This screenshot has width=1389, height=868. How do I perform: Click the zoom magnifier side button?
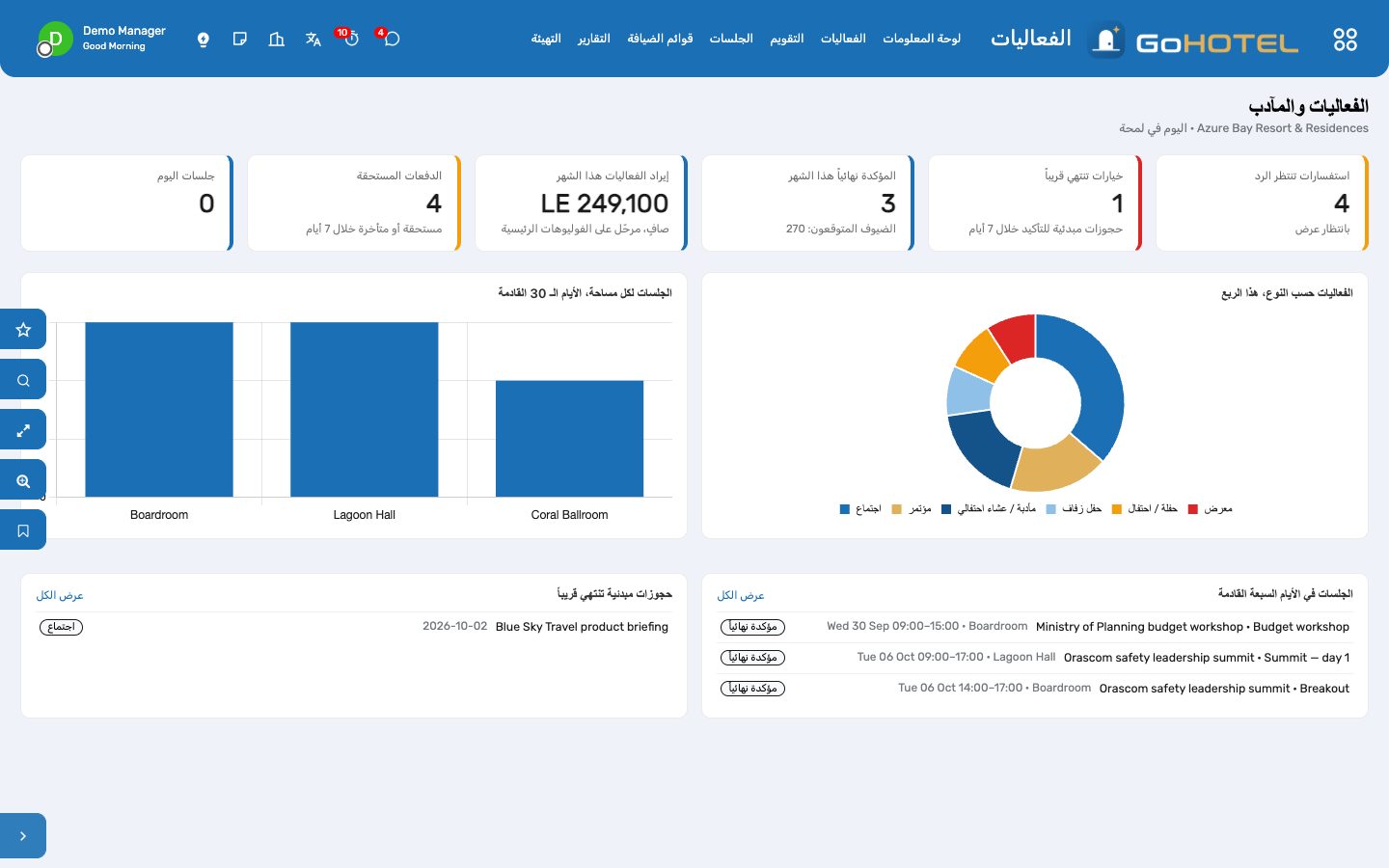point(23,480)
